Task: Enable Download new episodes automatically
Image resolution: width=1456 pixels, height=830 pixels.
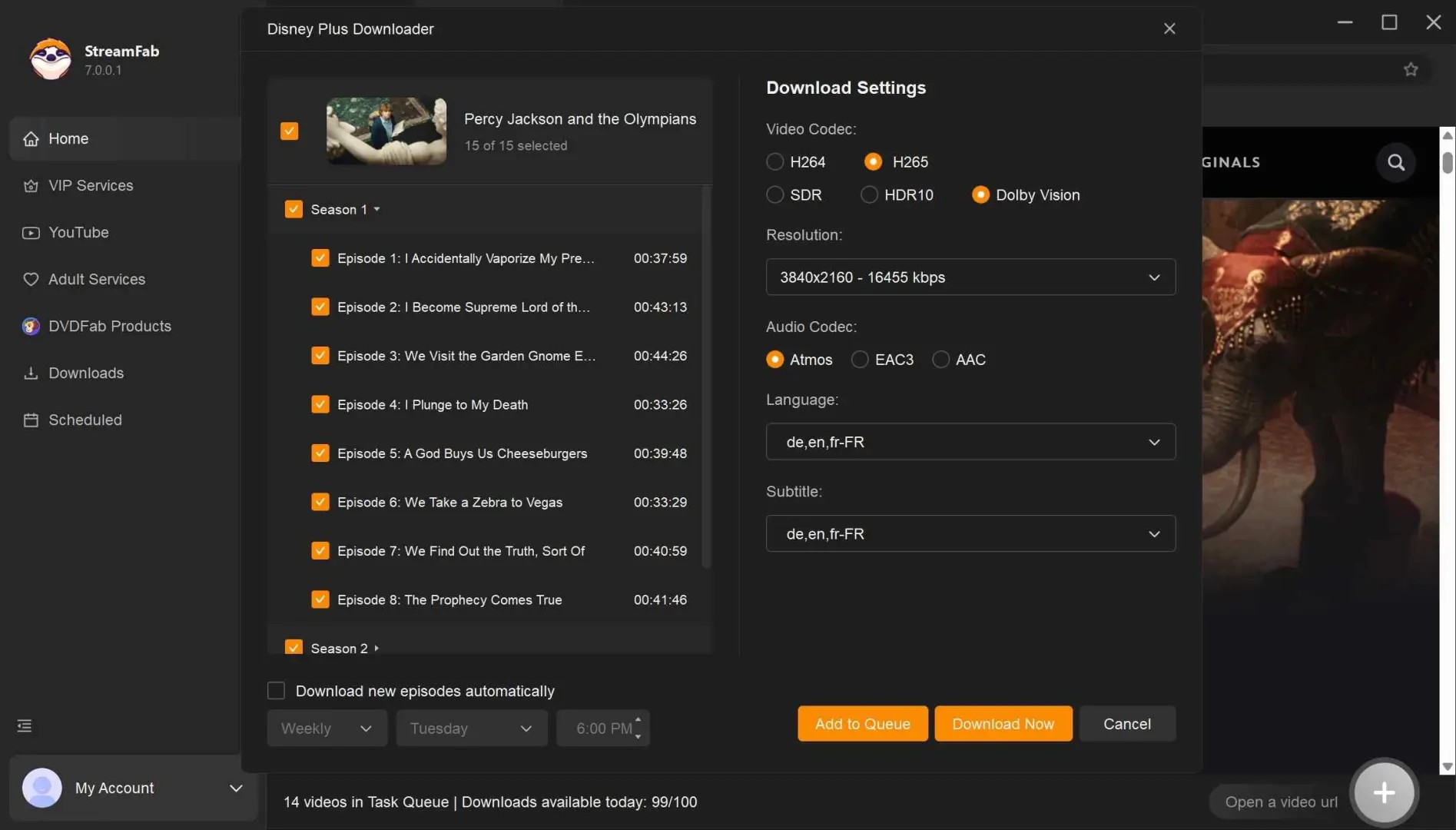Action: pos(275,690)
